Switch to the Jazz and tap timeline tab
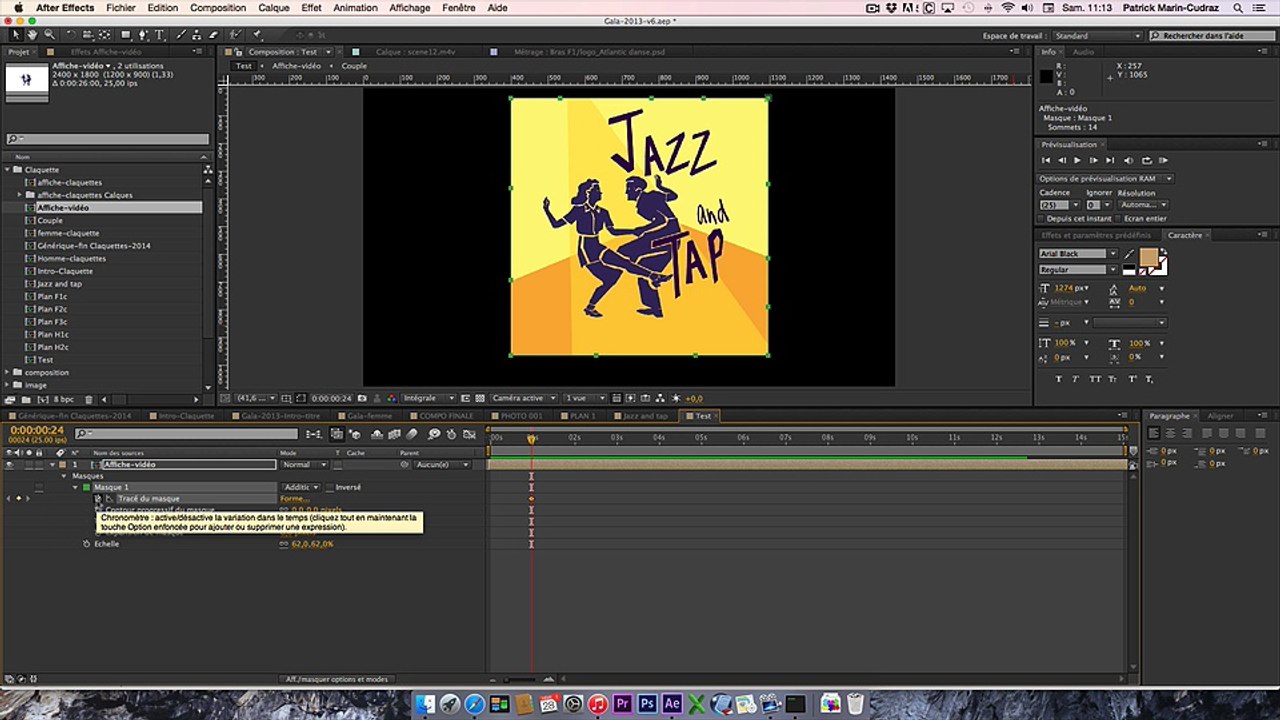Viewport: 1280px width, 720px height. [645, 416]
